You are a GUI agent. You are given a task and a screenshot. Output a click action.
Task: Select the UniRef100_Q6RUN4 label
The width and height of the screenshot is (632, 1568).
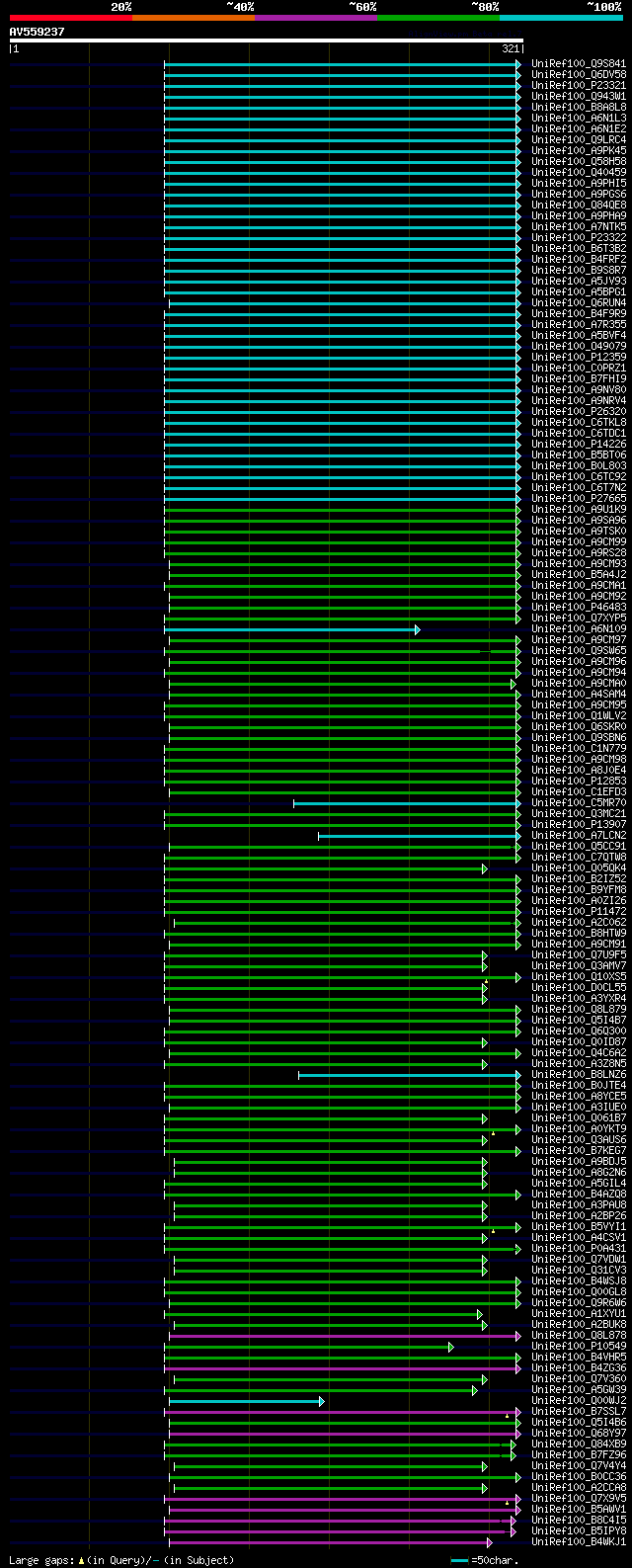[x=579, y=303]
